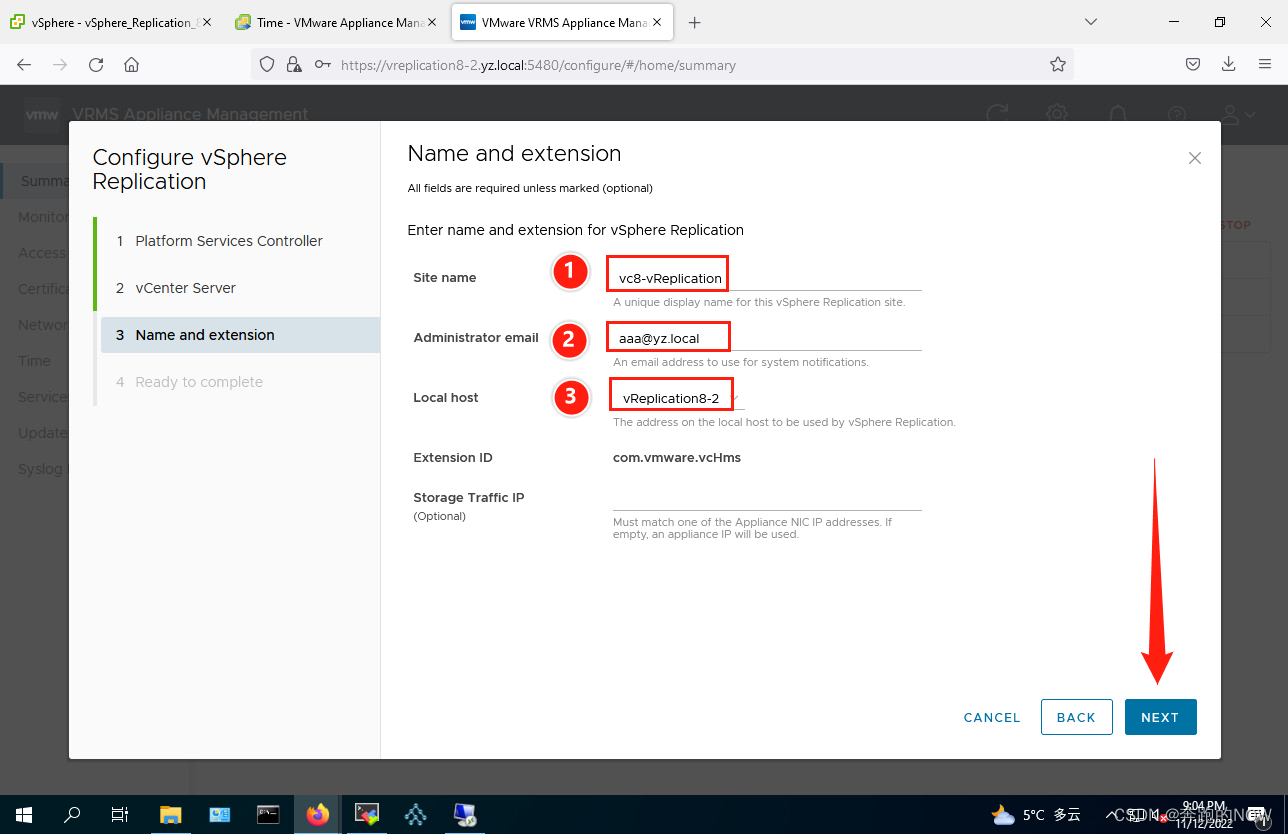Open the network topology app on the taskbar
The image size is (1288, 834).
(x=416, y=814)
